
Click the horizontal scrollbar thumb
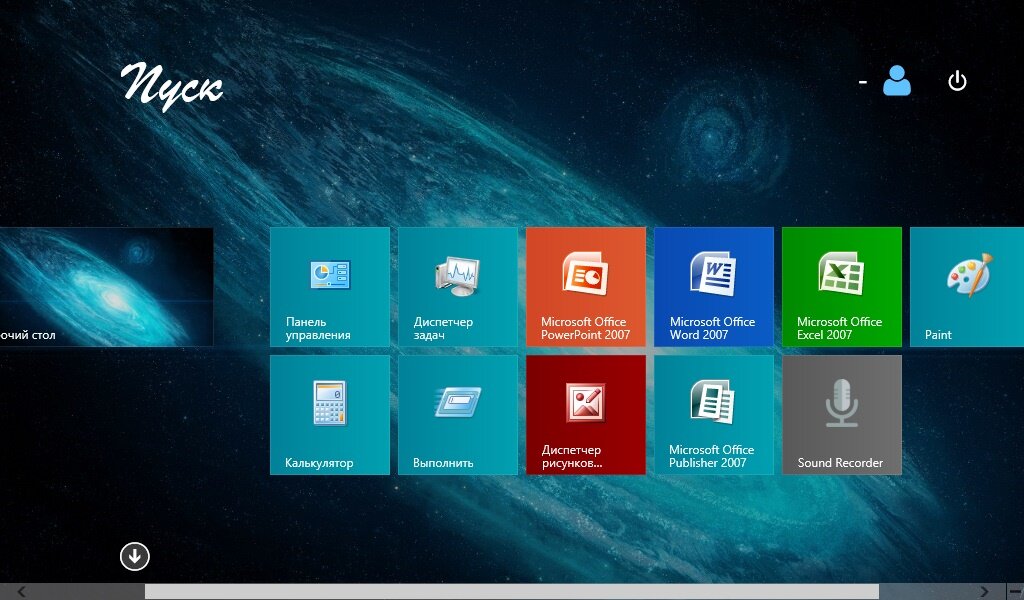coord(511,592)
